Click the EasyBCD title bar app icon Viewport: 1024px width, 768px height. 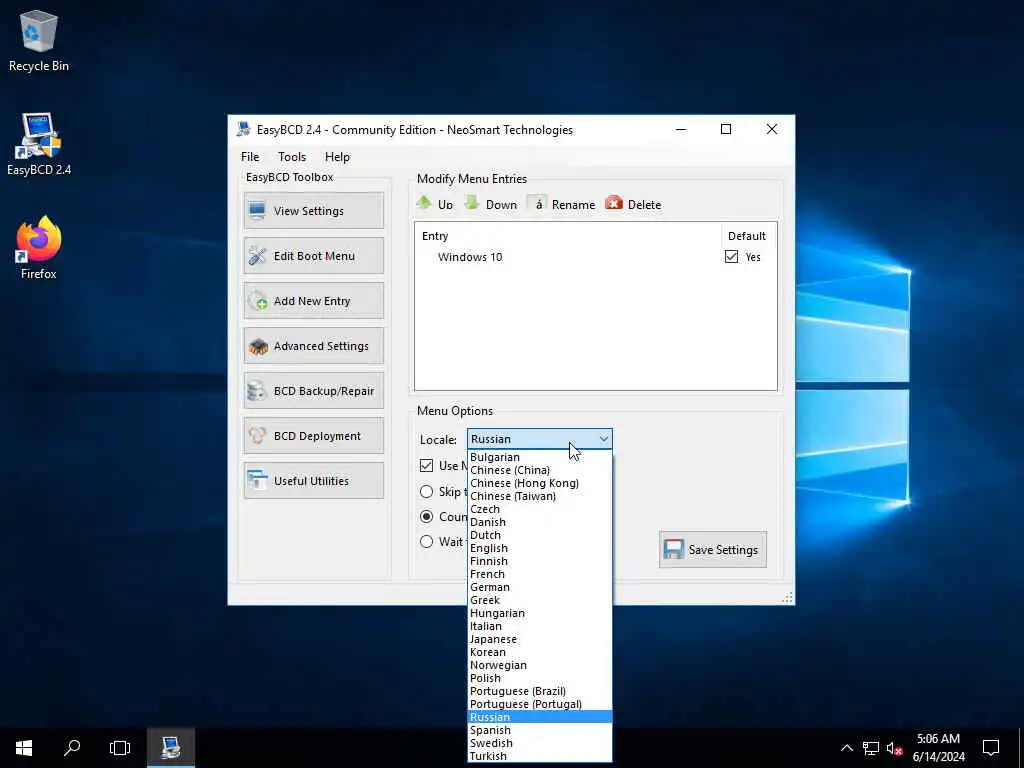[244, 129]
